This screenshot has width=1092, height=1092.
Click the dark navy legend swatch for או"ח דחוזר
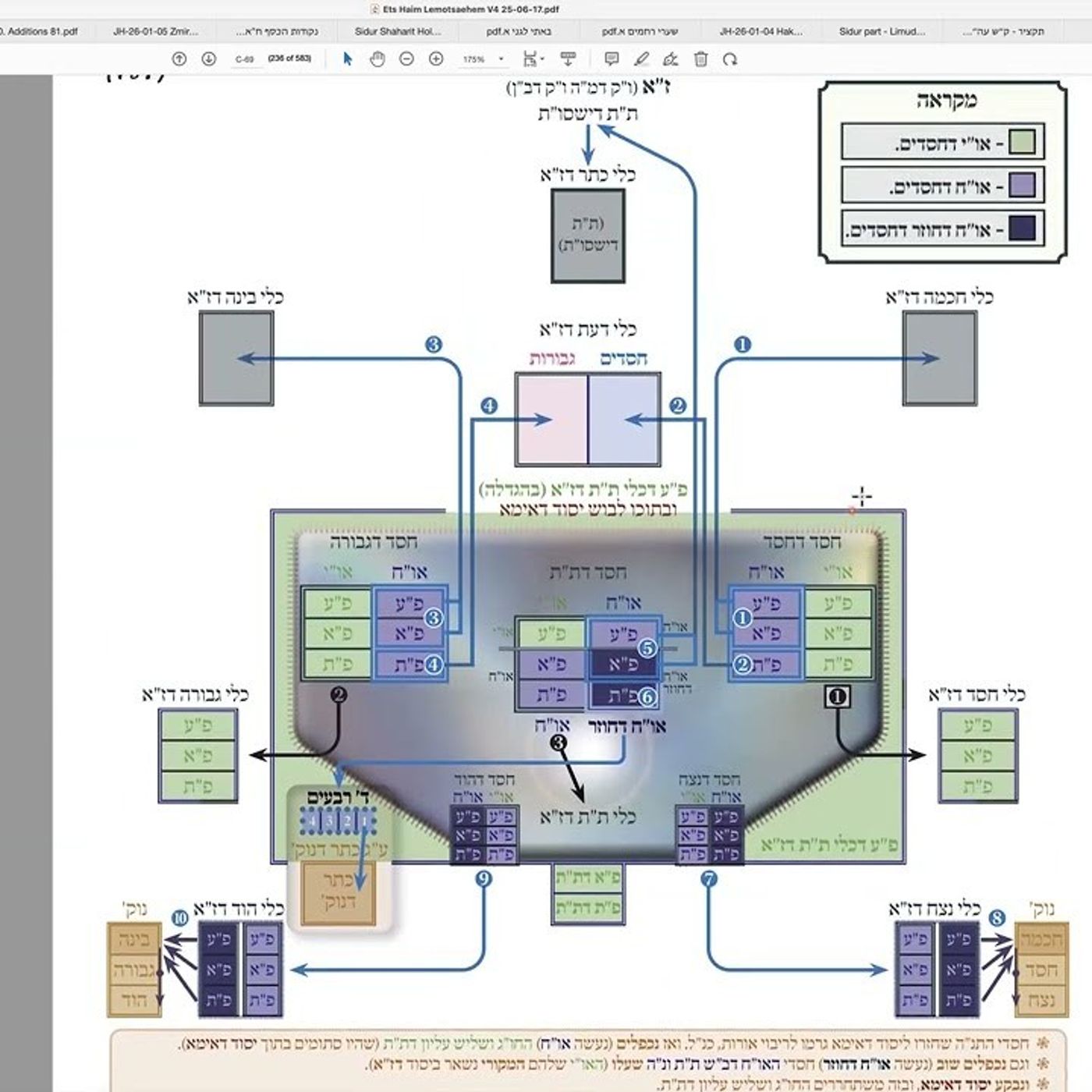click(x=1022, y=228)
